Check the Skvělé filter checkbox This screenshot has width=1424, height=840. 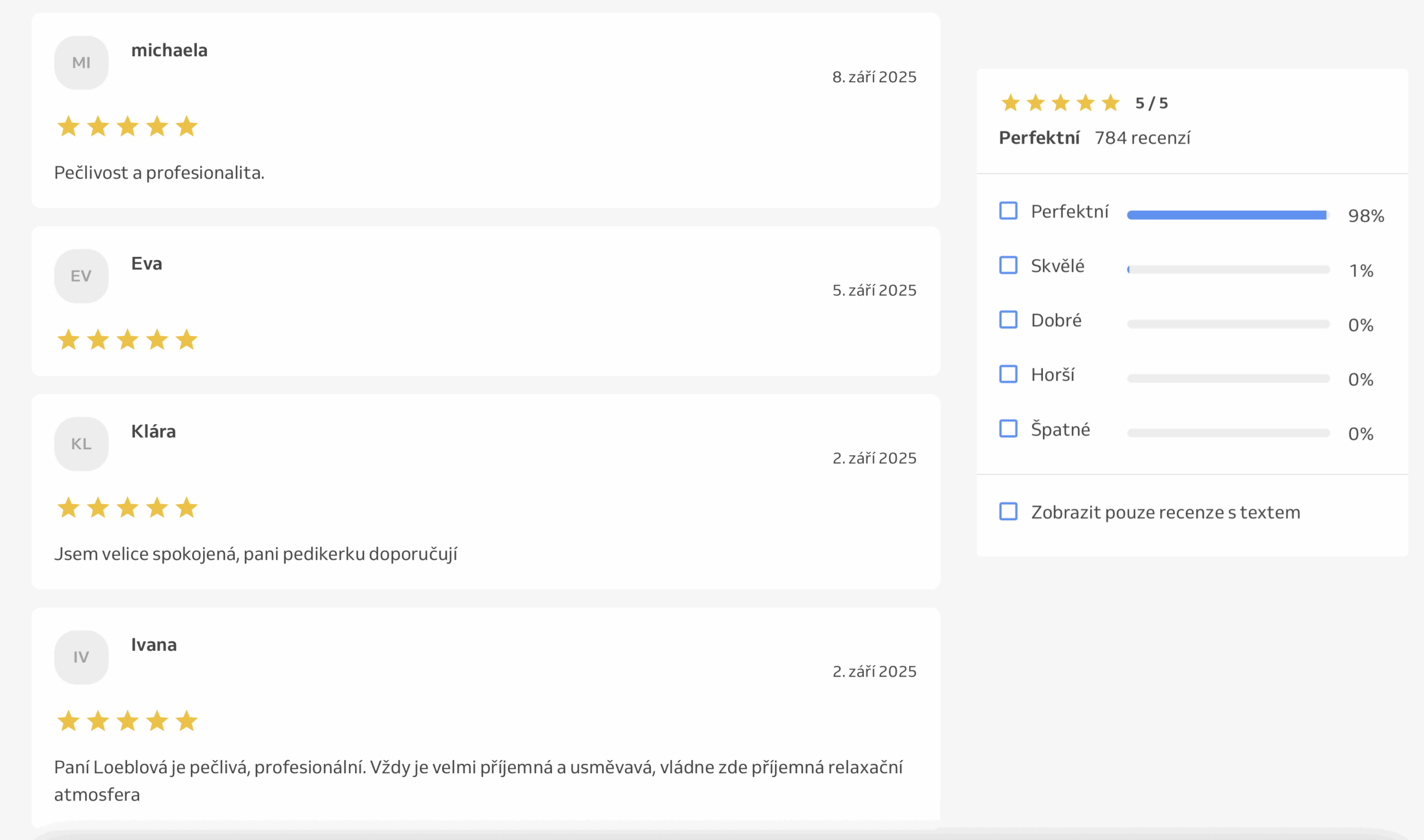click(x=1008, y=265)
